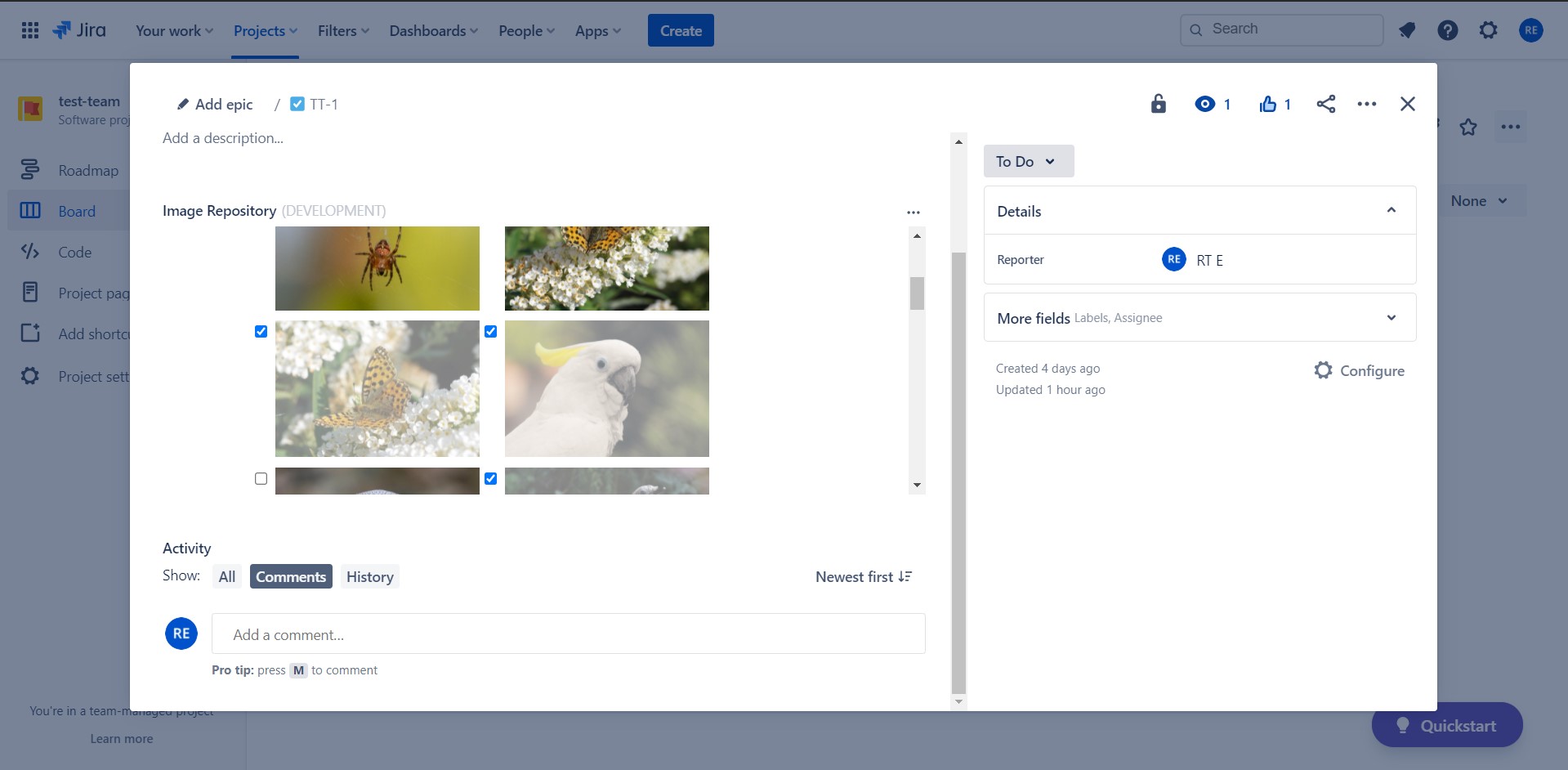Click the Roadmap sidebar icon
The height and width of the screenshot is (770, 1568).
[30, 170]
